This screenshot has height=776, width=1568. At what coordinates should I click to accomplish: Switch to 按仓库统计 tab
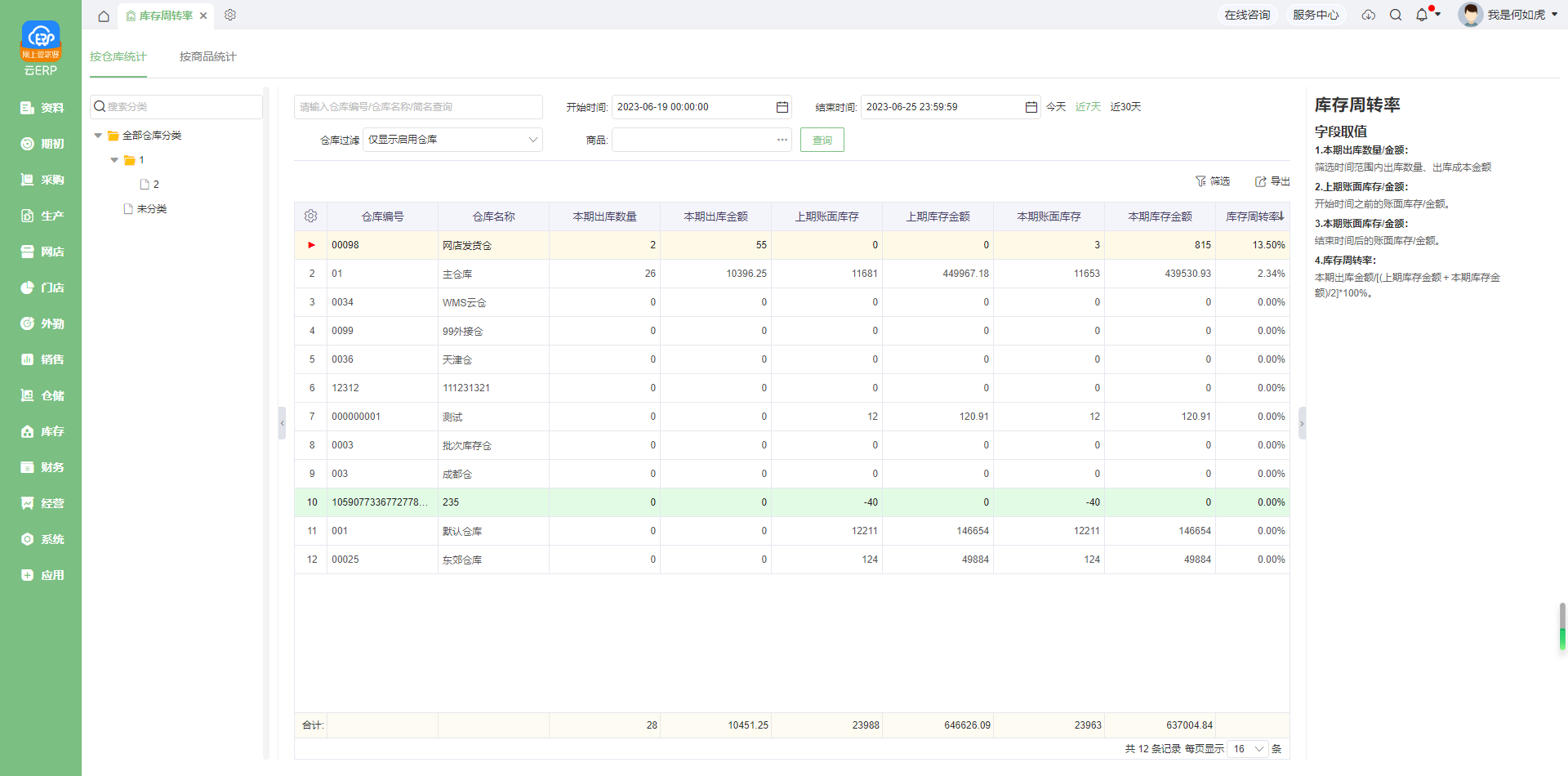pos(118,56)
